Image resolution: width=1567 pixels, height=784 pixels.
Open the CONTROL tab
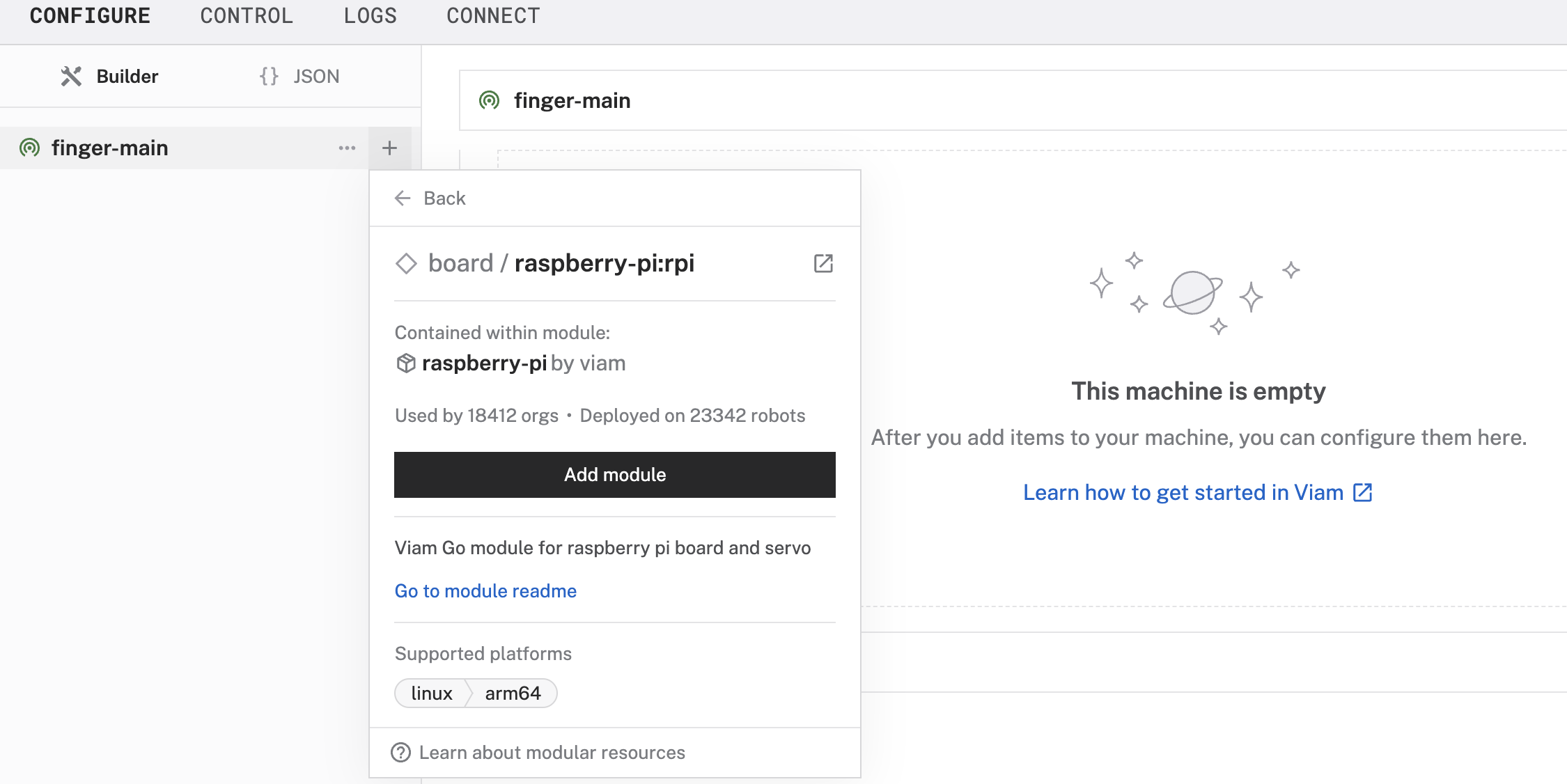[x=247, y=16]
